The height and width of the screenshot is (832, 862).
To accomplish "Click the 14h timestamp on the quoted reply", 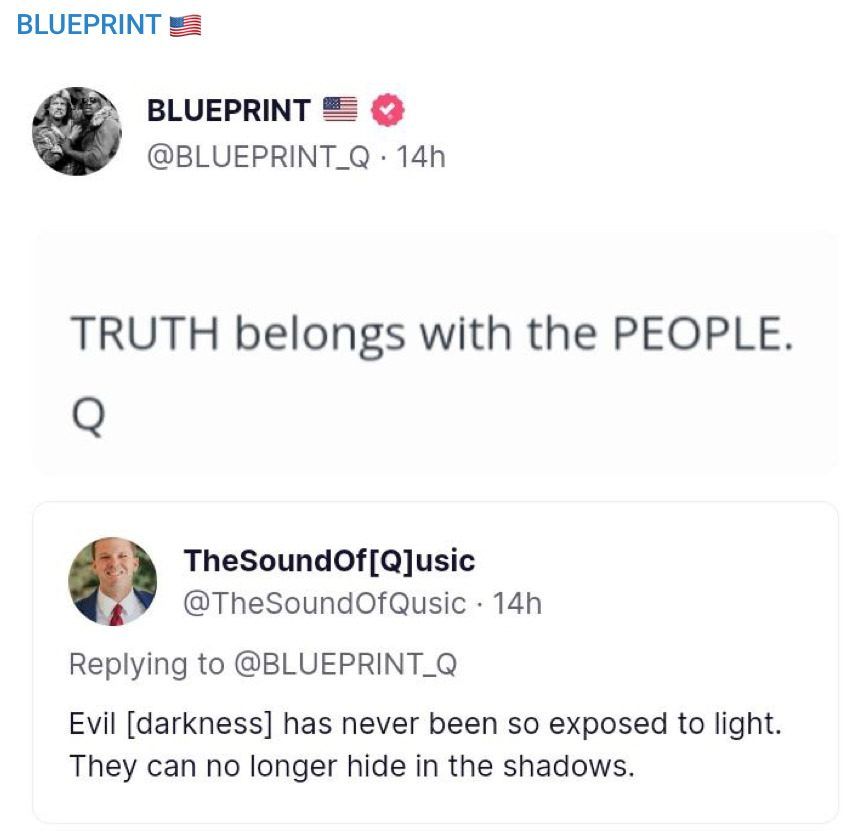I will (x=517, y=603).
